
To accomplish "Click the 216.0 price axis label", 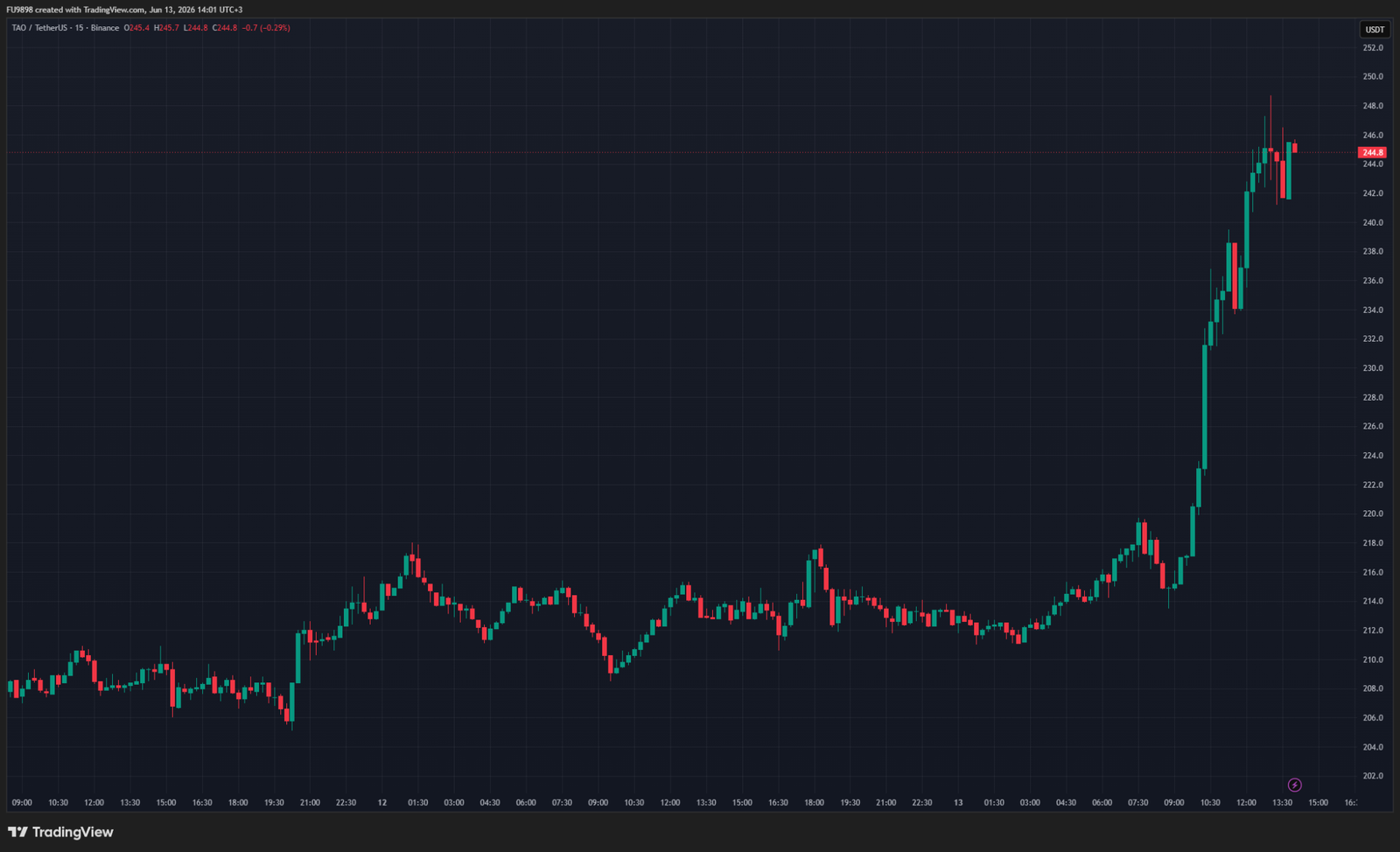I will point(1373,572).
